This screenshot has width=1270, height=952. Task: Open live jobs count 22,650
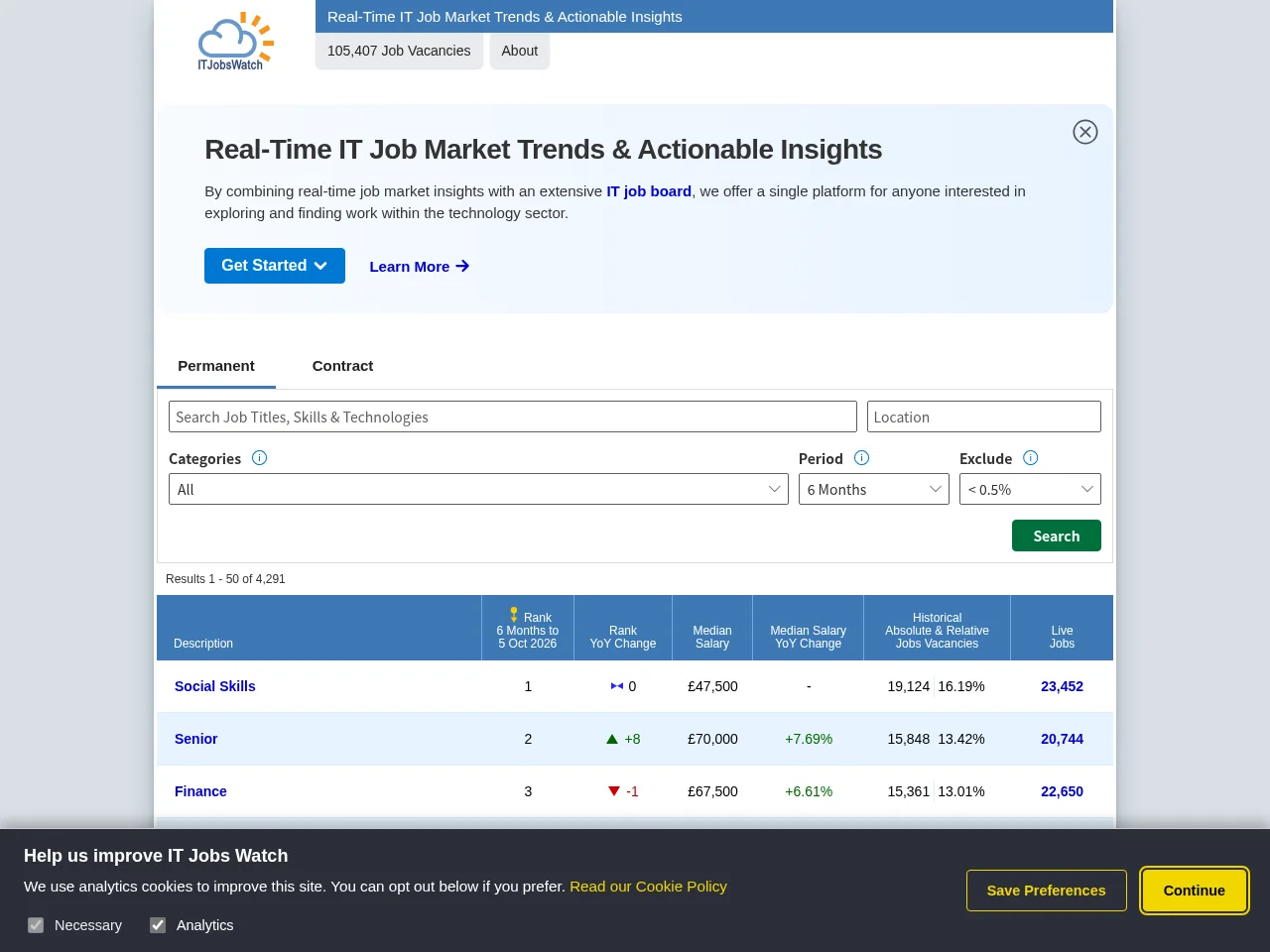pos(1062,791)
